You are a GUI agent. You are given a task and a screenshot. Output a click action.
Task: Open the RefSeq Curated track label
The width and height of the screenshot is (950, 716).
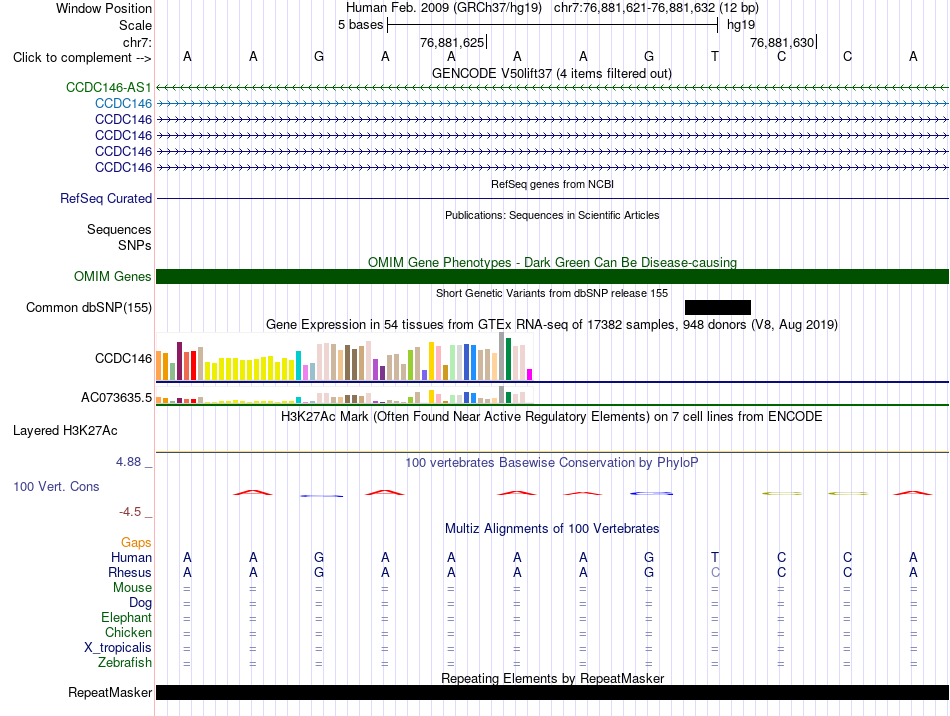(x=106, y=198)
